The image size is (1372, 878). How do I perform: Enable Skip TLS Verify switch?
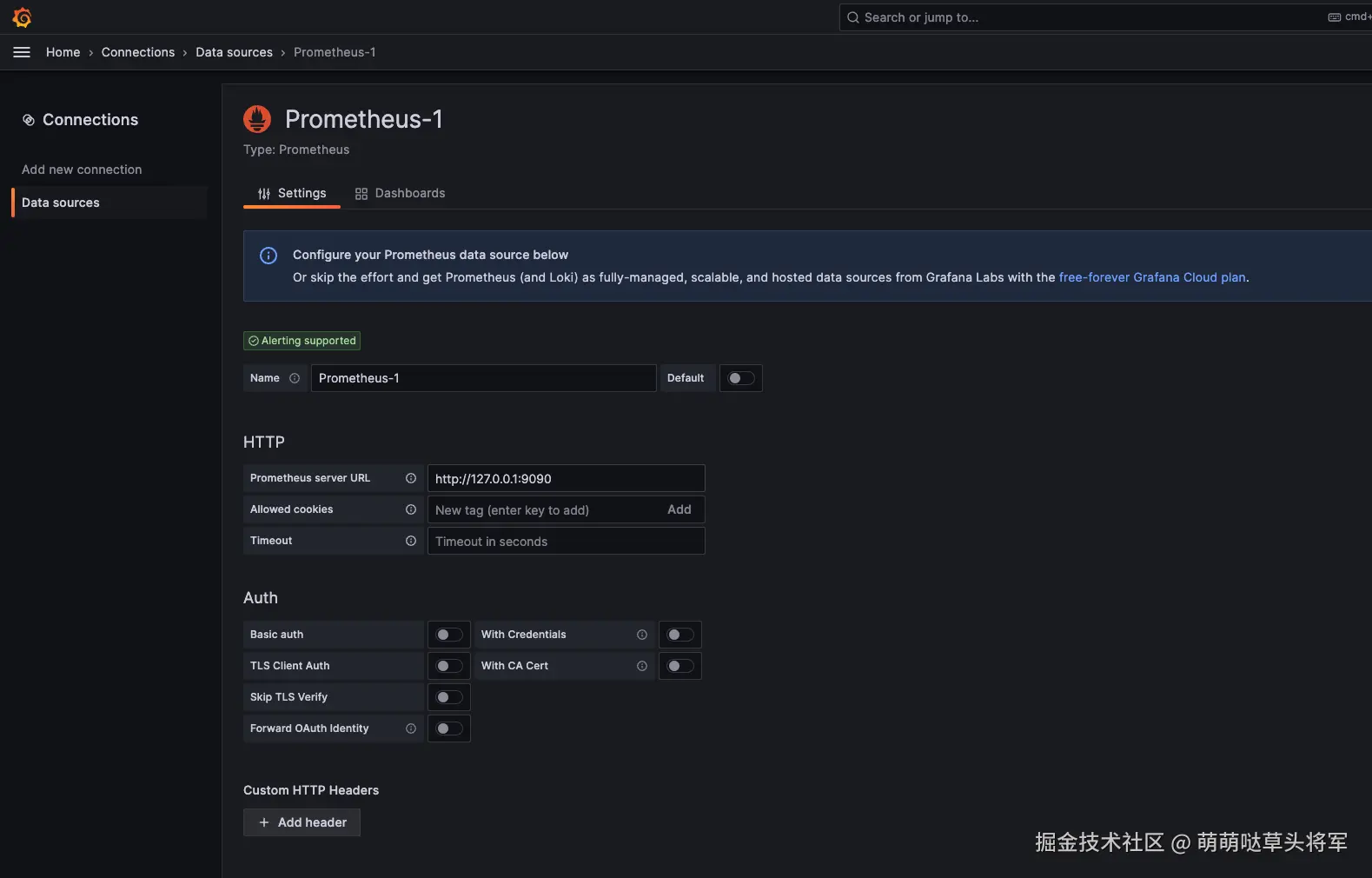click(x=449, y=697)
